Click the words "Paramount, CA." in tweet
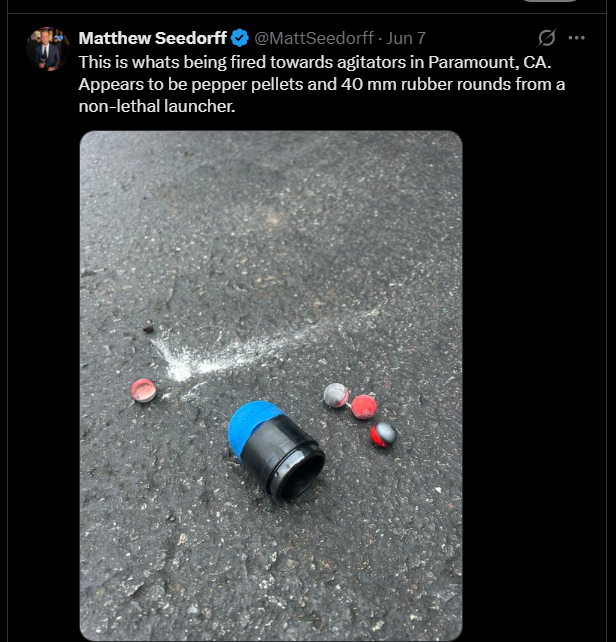 click(490, 62)
